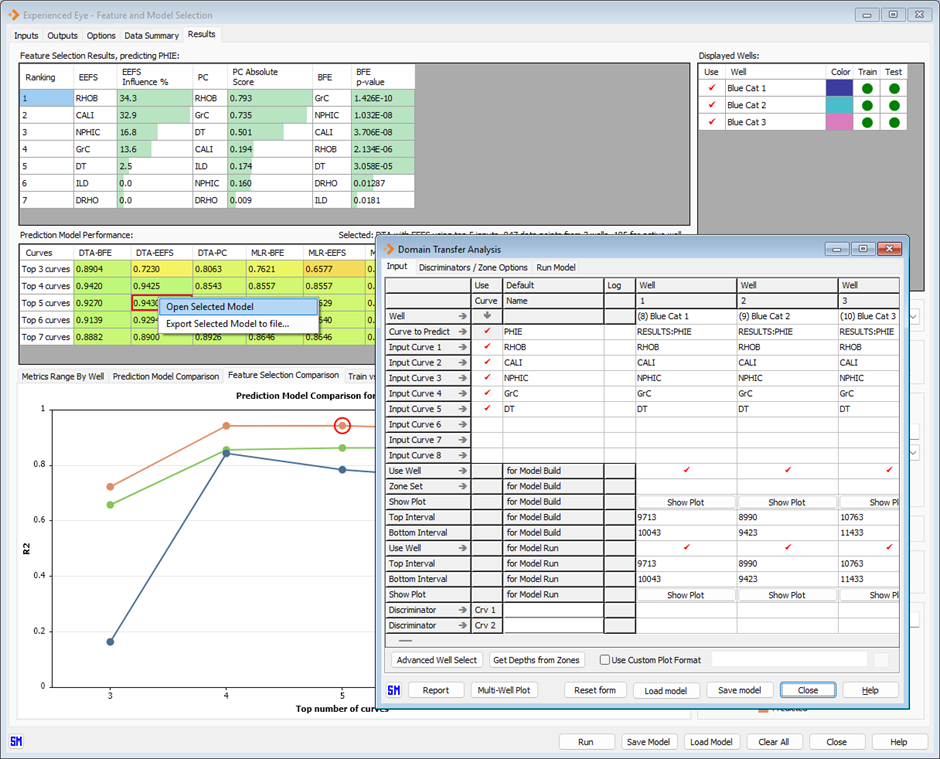The height and width of the screenshot is (759, 940).
Task: Uncheck the Use mark for Input Curve 3 NPHIC
Action: coord(486,378)
